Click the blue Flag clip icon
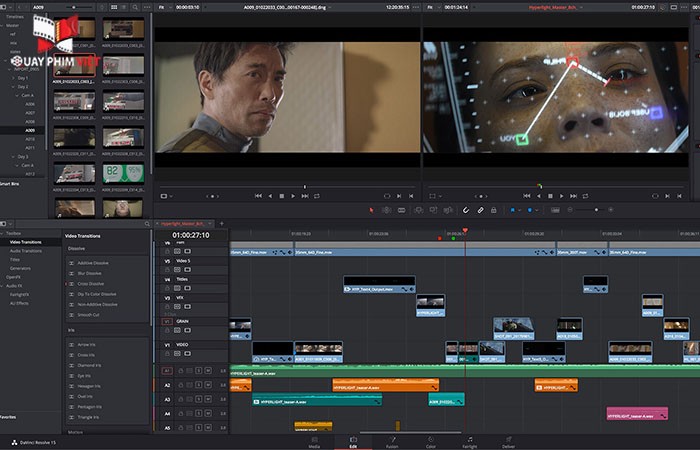Screen dimensions: 700x450 click(514, 210)
